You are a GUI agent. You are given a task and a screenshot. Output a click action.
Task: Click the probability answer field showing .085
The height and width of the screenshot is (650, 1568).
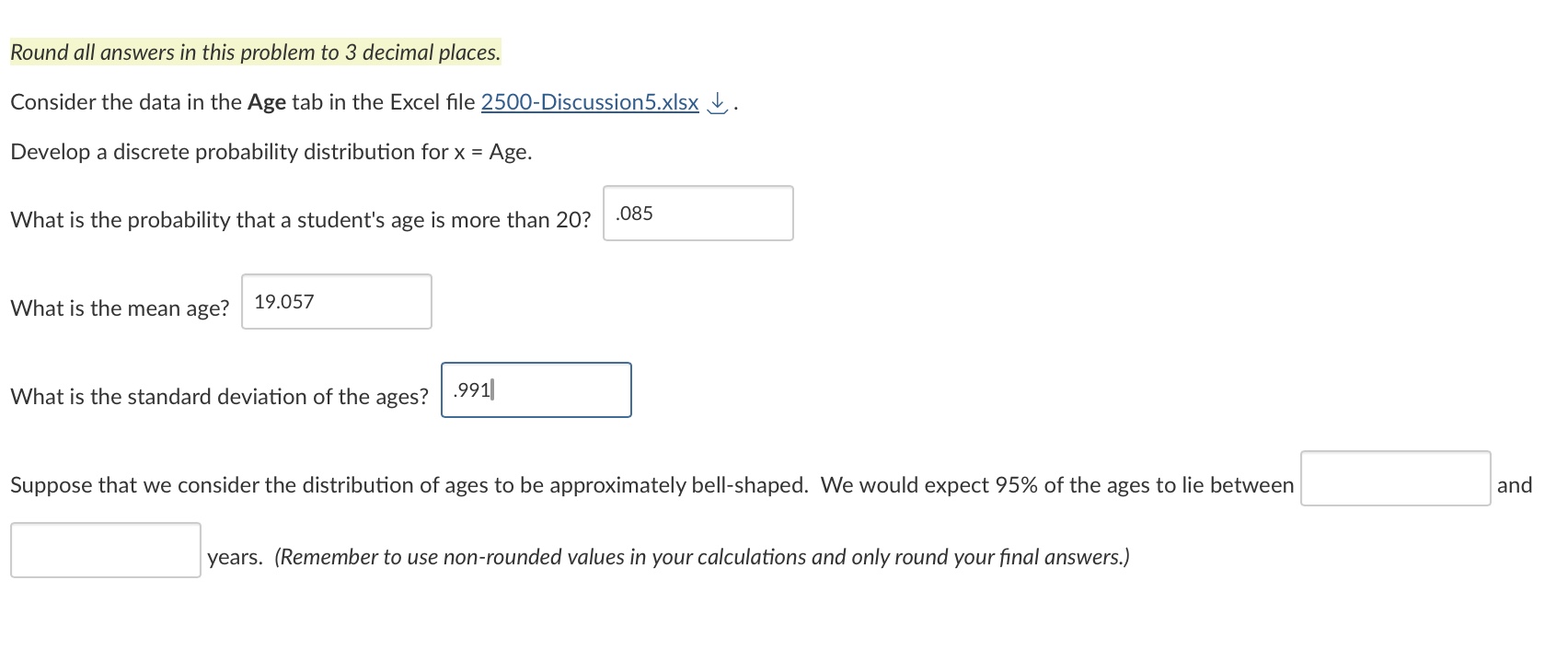click(x=698, y=213)
